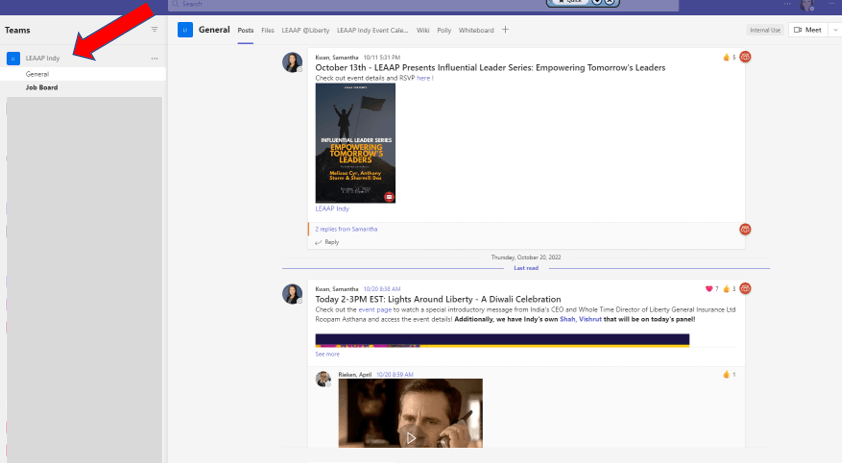Open title bar more options ellipsis
The width and height of the screenshot is (842, 463).
tap(787, 4)
